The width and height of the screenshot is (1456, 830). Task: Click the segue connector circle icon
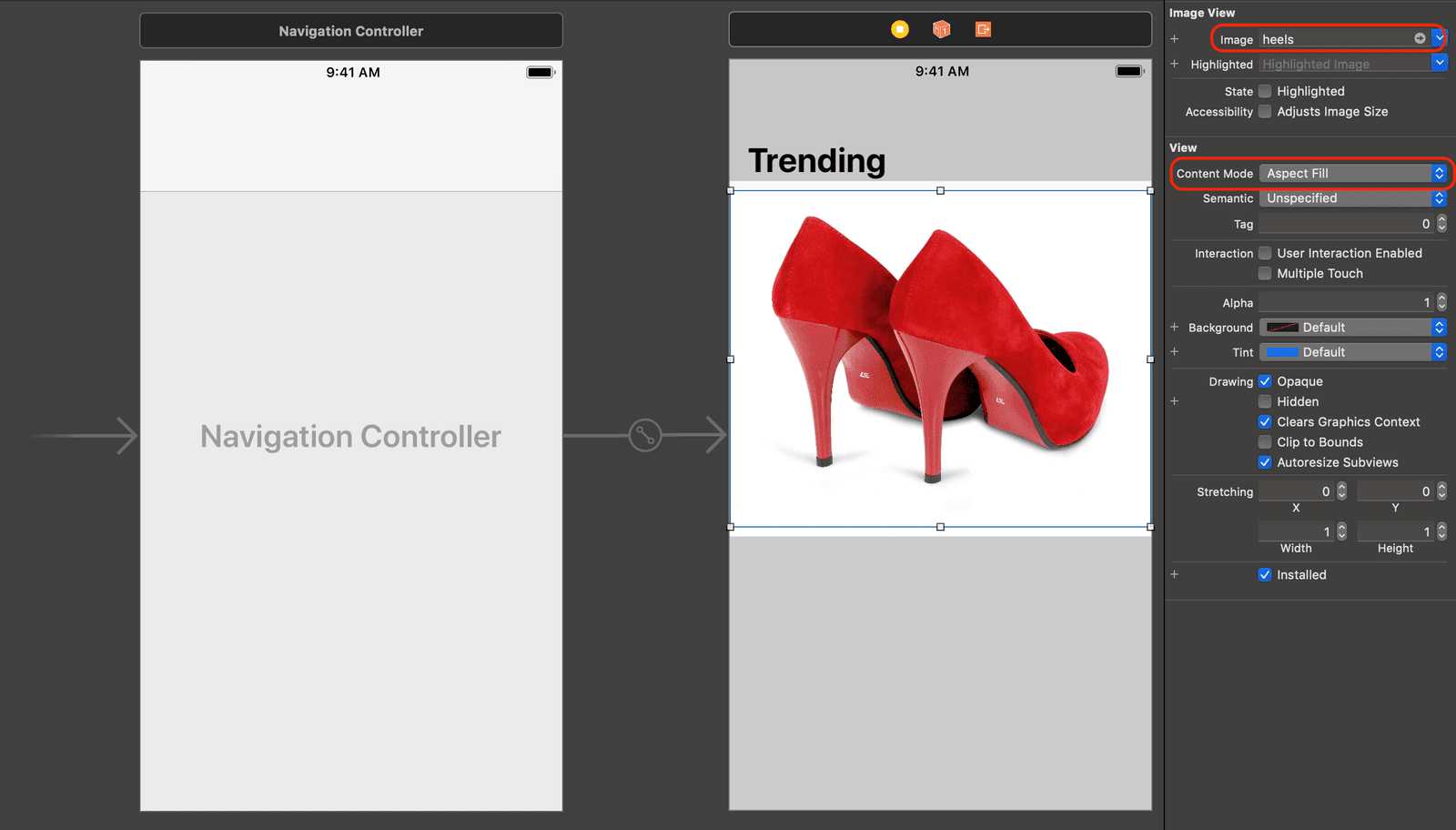644,435
